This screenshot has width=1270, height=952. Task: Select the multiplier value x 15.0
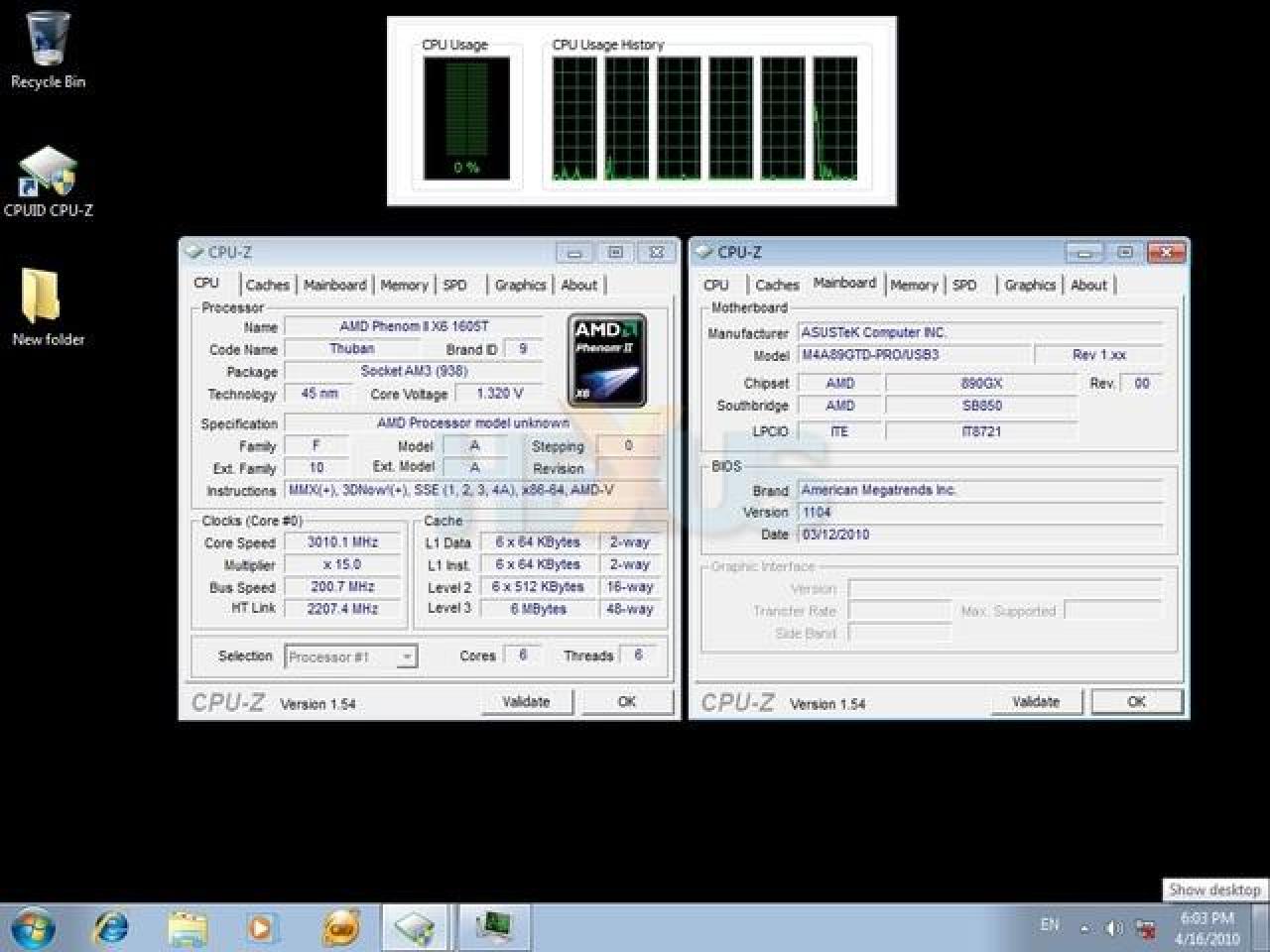(x=342, y=564)
